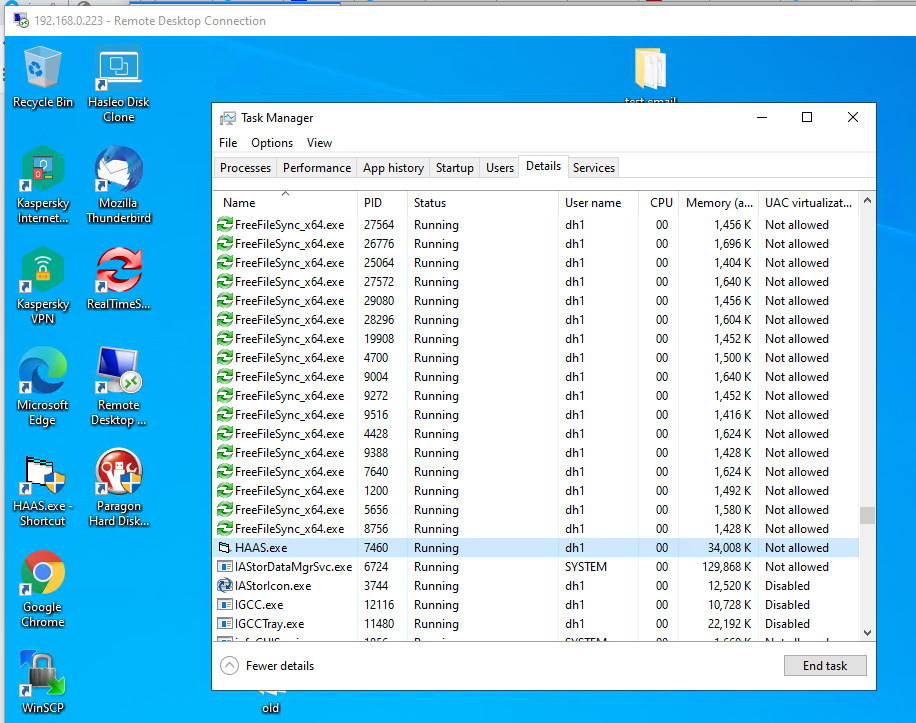Click SYSTEM user name for IAStorDataMgrSvc.exe
The width and height of the screenshot is (916, 723).
point(585,566)
